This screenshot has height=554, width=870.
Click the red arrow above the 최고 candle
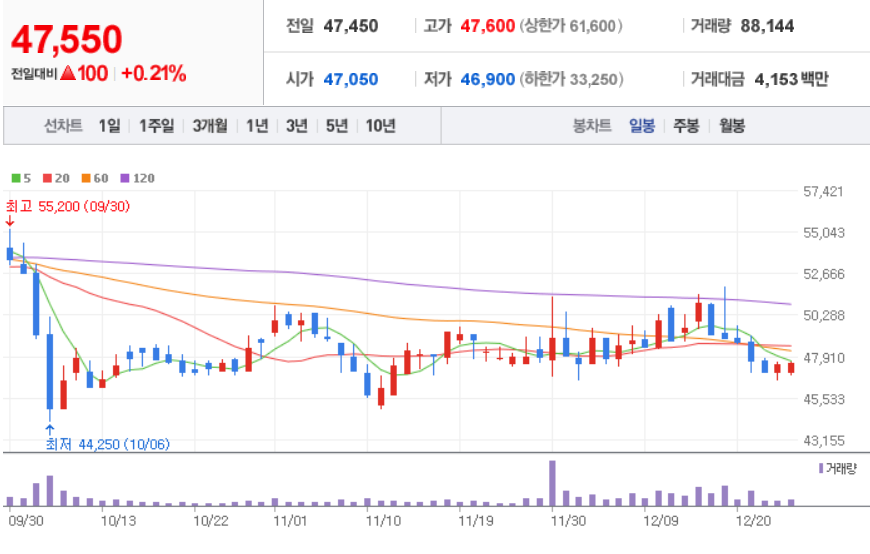point(10,221)
